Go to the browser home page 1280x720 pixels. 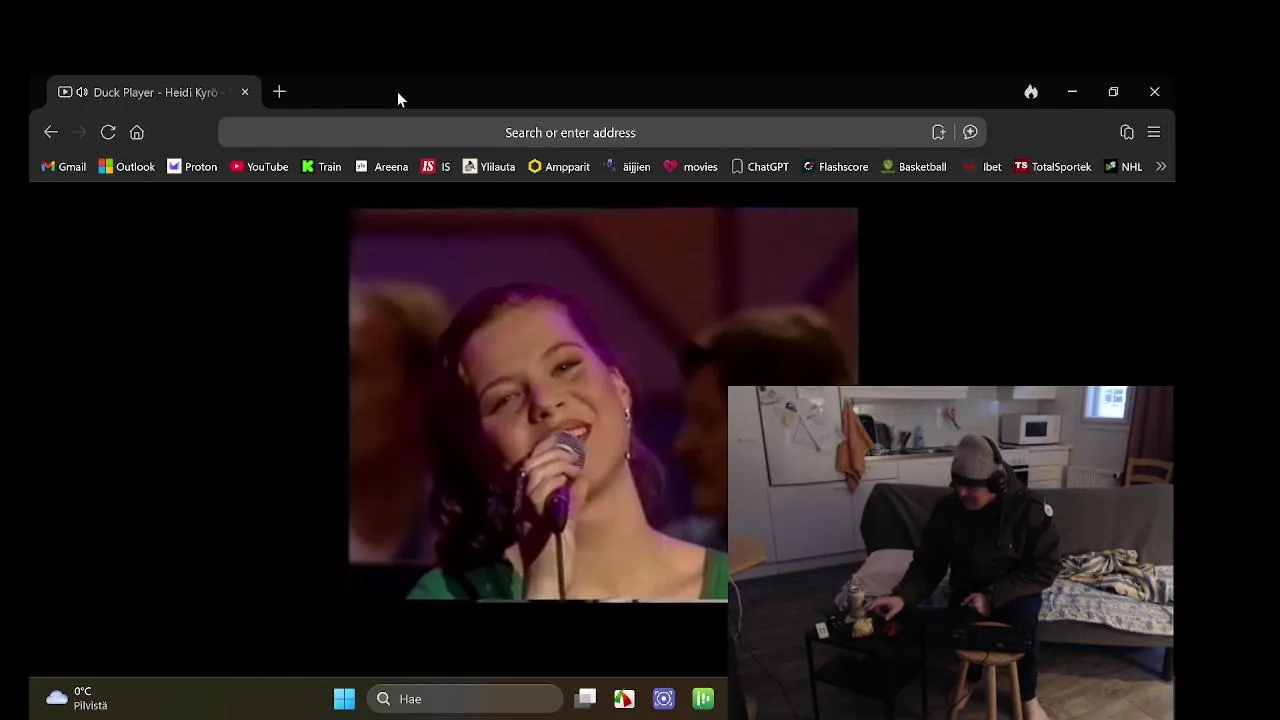(137, 132)
